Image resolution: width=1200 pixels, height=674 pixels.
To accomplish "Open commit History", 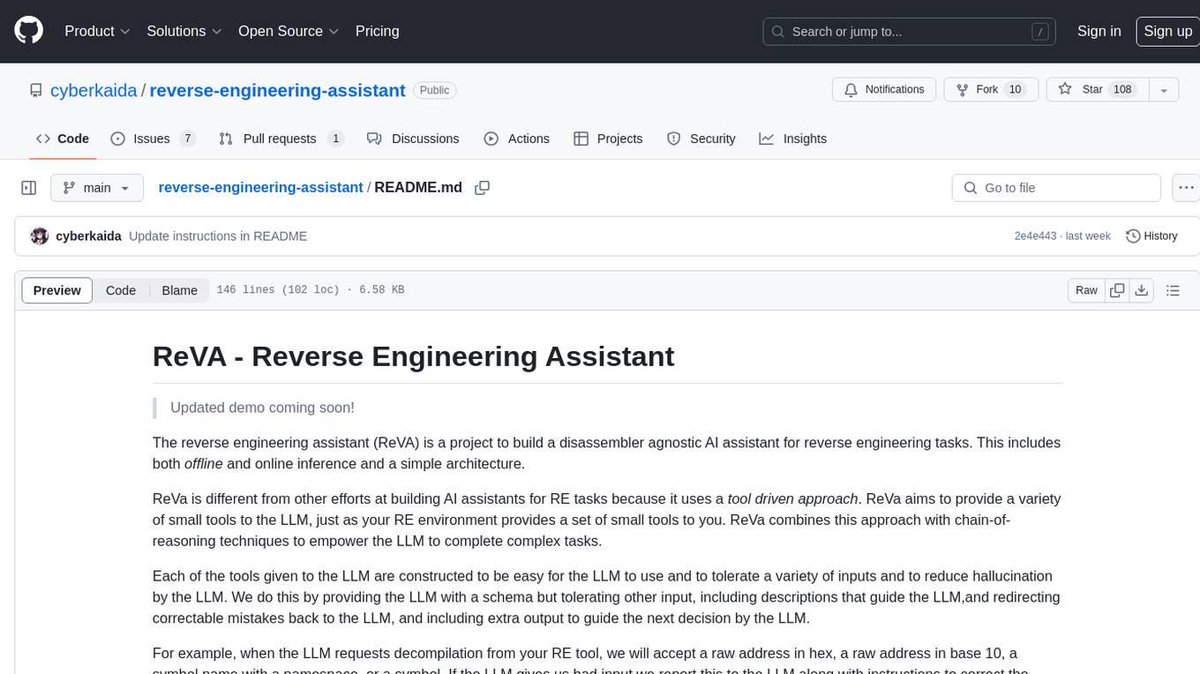I will click(1152, 236).
